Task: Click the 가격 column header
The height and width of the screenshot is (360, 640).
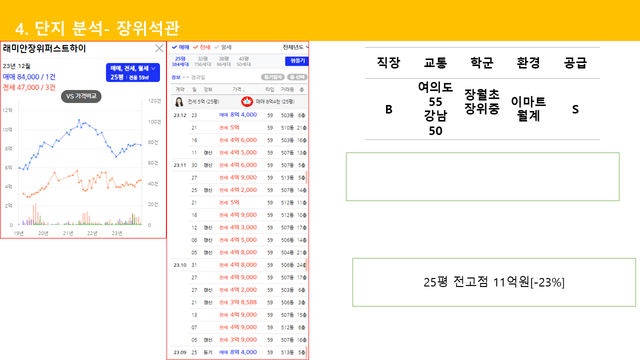Action: tap(238, 89)
